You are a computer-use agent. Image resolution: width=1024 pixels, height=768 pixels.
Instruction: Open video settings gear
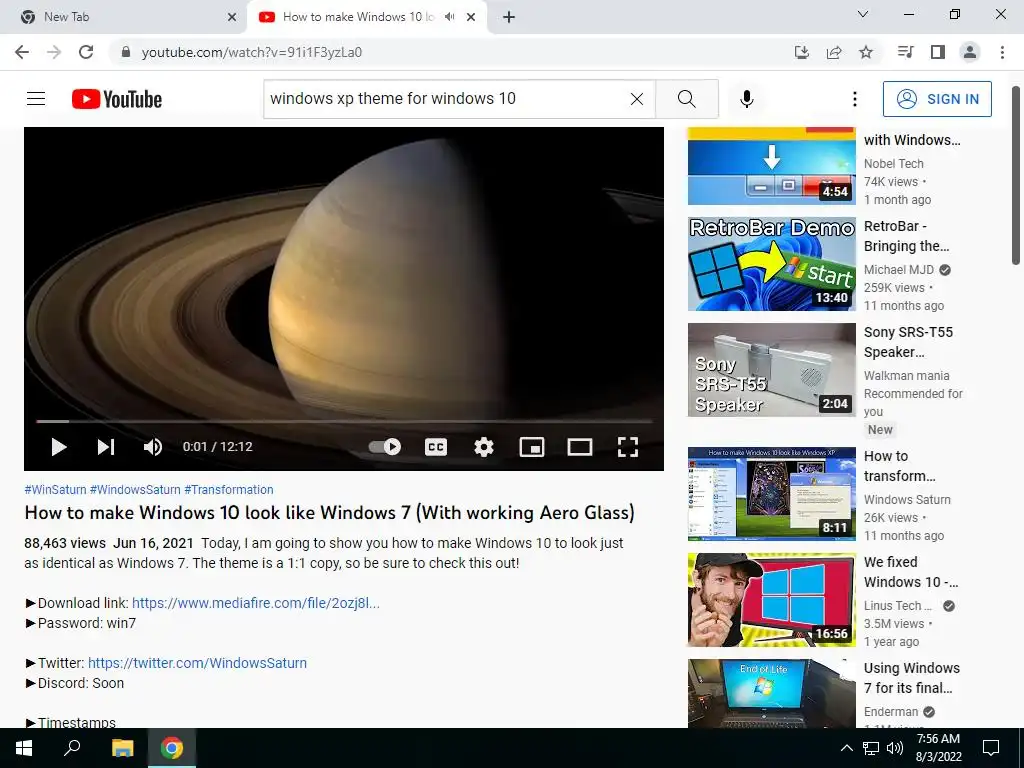pos(483,447)
